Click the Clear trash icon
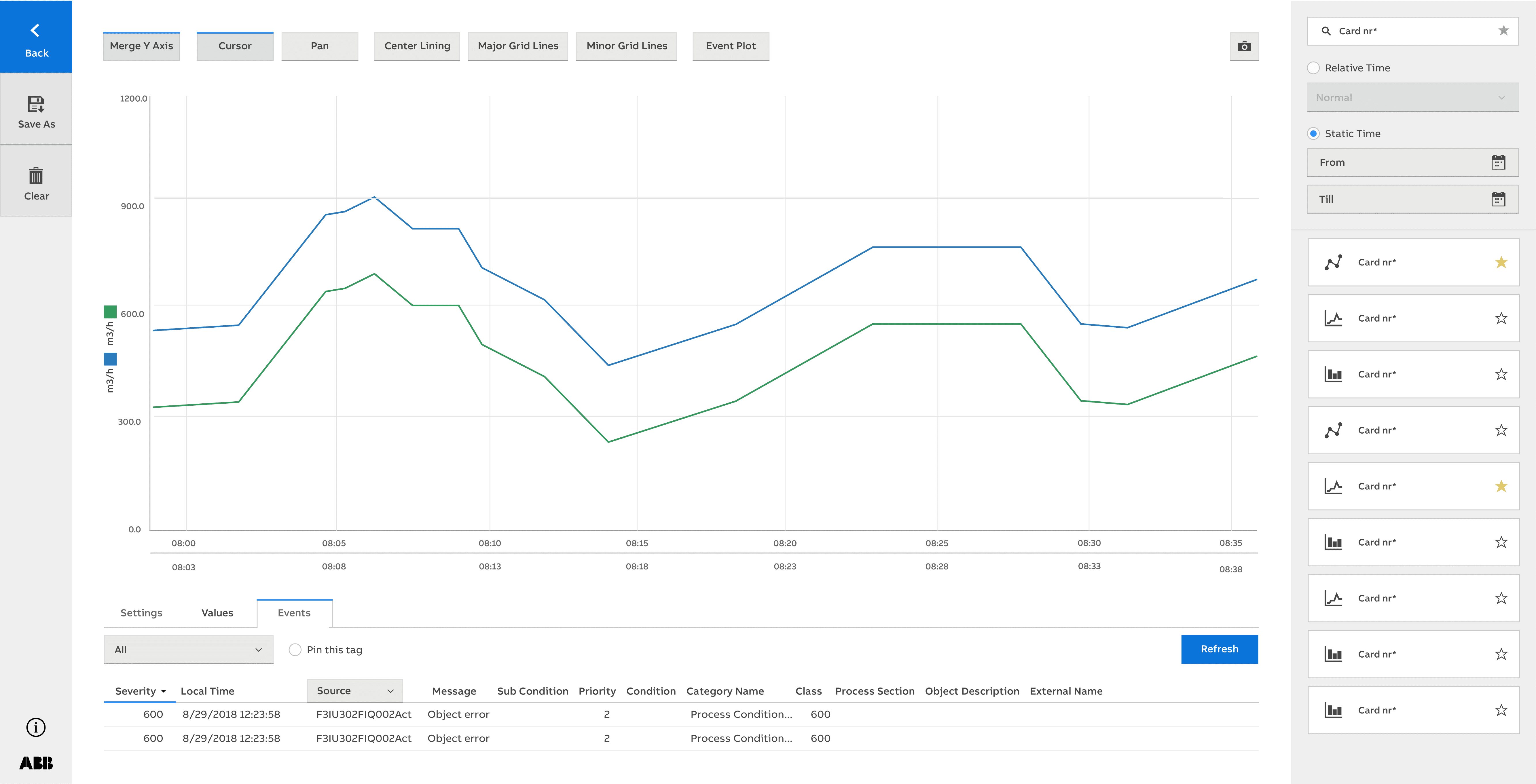Screen dimensions: 1536x784 [36, 176]
